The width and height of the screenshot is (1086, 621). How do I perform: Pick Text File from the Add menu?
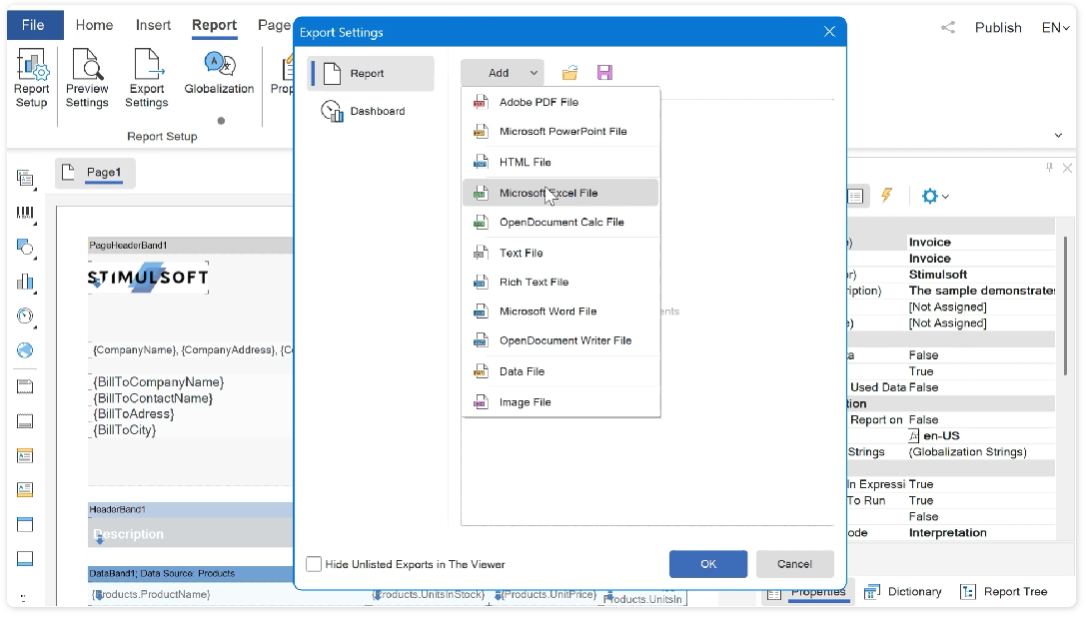click(560, 253)
